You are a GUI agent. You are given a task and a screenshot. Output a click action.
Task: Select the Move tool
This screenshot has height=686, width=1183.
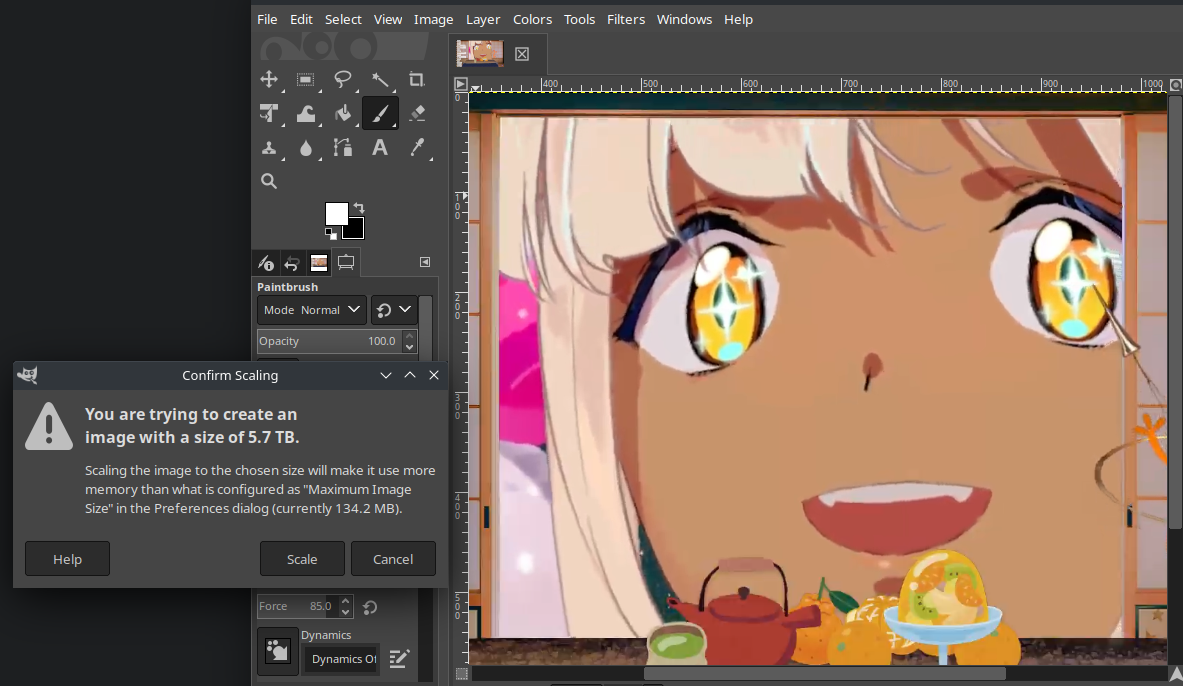click(269, 80)
